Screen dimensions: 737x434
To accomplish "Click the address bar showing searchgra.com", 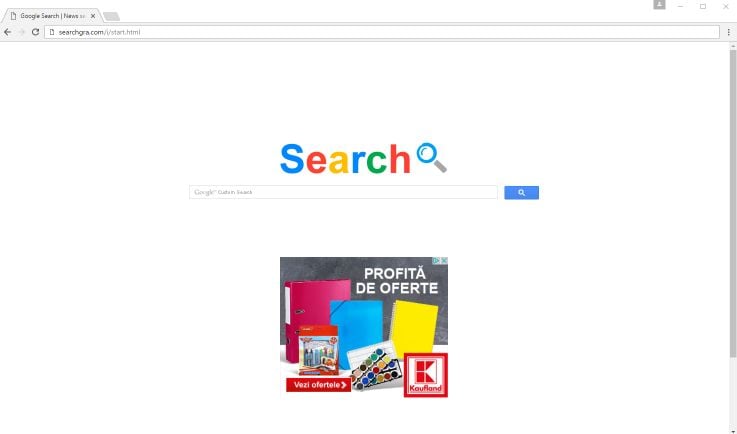I will tap(382, 32).
